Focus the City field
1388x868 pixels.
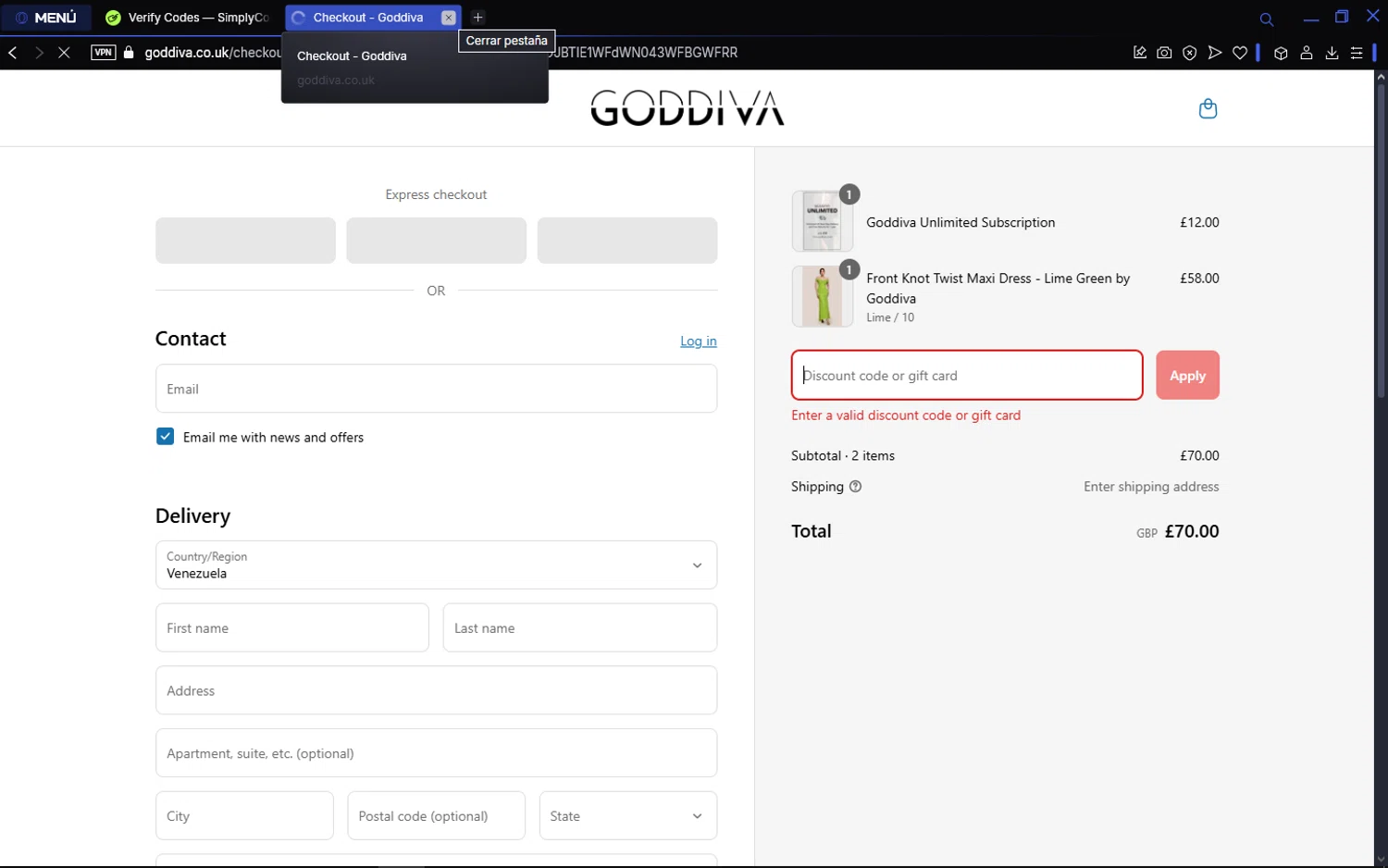pos(244,815)
